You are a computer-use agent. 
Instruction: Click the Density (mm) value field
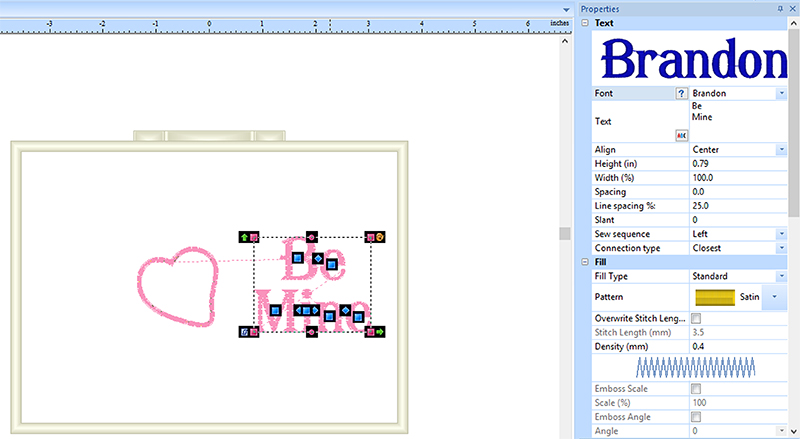point(735,346)
